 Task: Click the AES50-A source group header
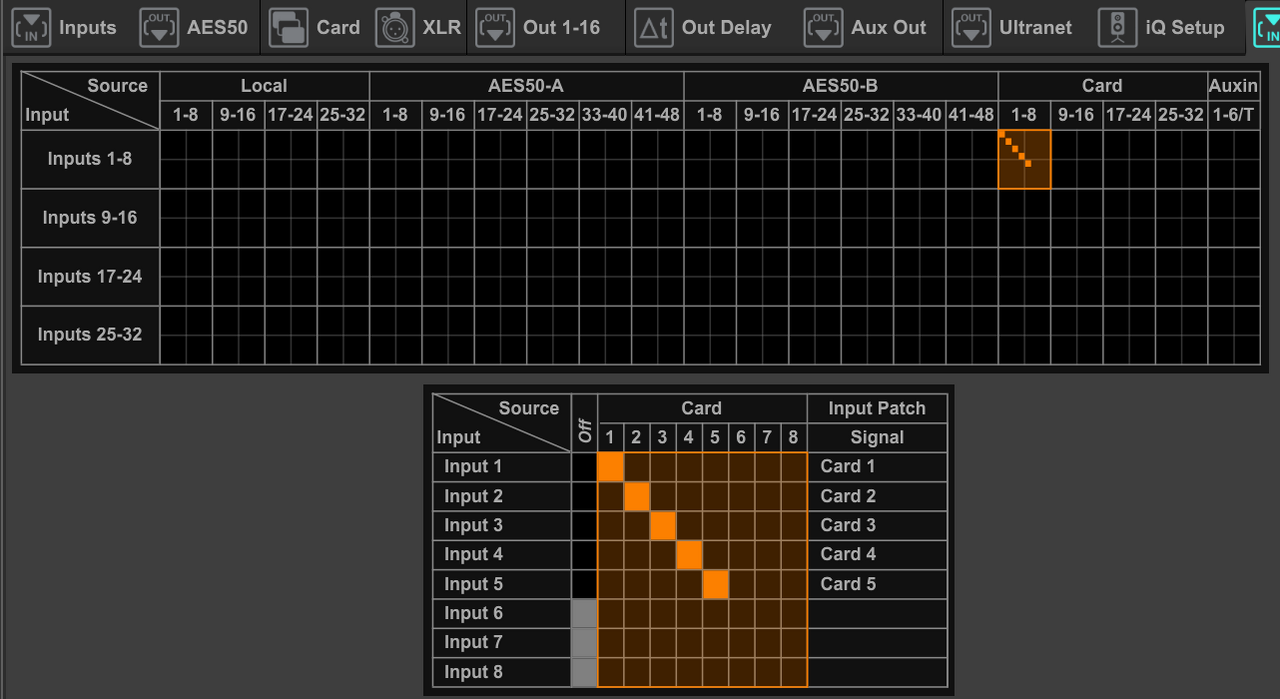(x=526, y=86)
